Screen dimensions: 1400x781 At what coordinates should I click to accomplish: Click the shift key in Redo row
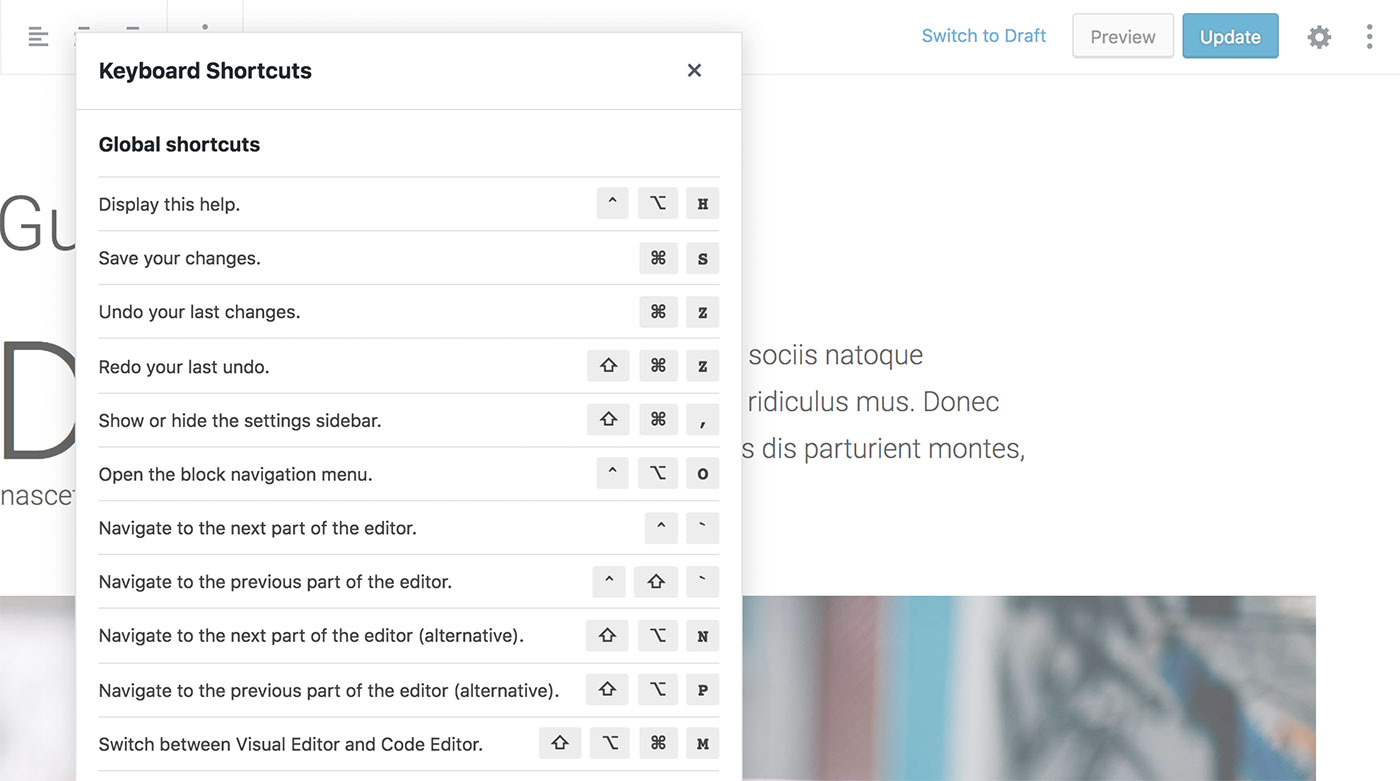[608, 366]
